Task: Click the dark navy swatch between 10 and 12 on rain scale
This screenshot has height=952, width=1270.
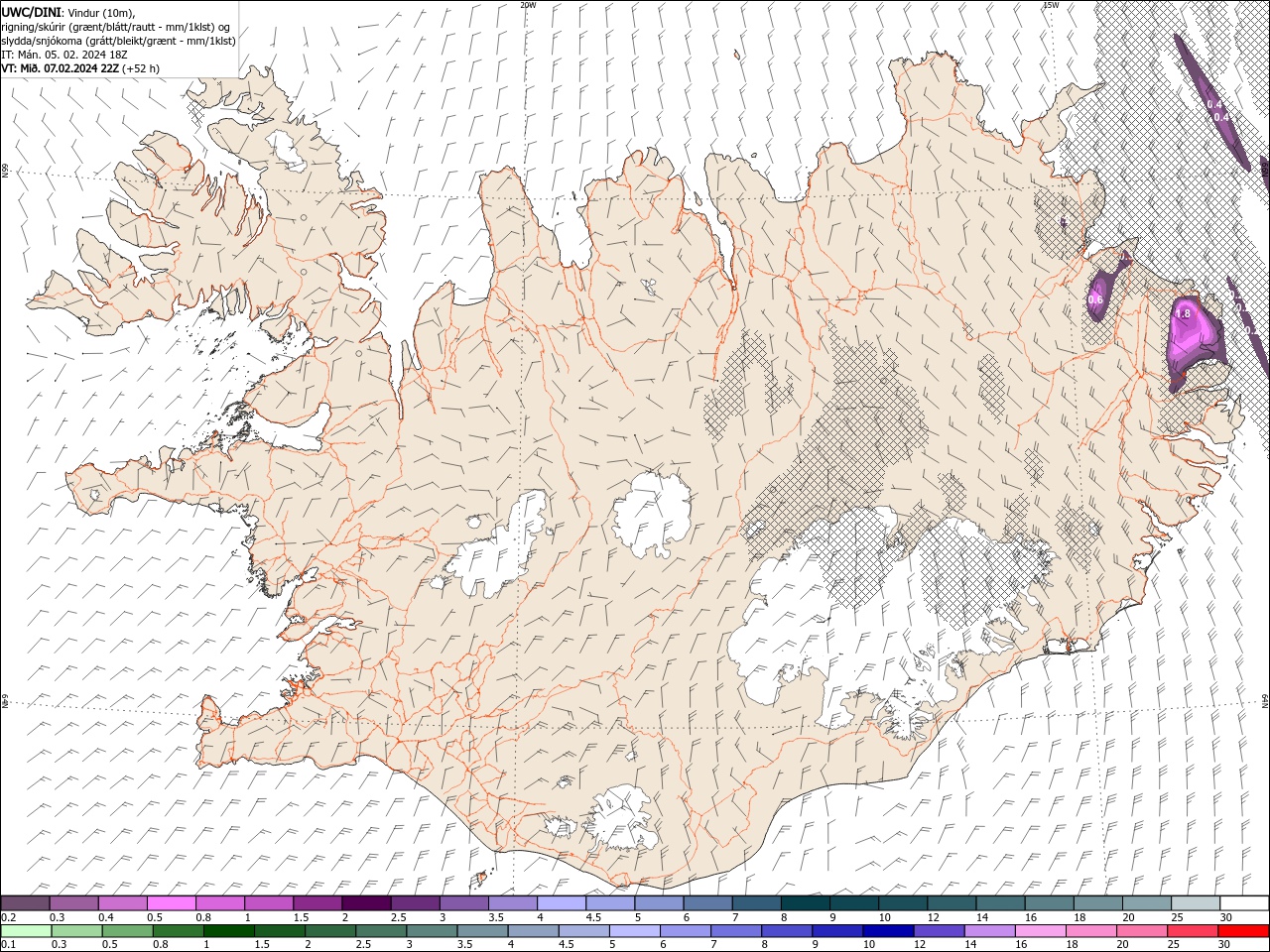Action: [888, 931]
